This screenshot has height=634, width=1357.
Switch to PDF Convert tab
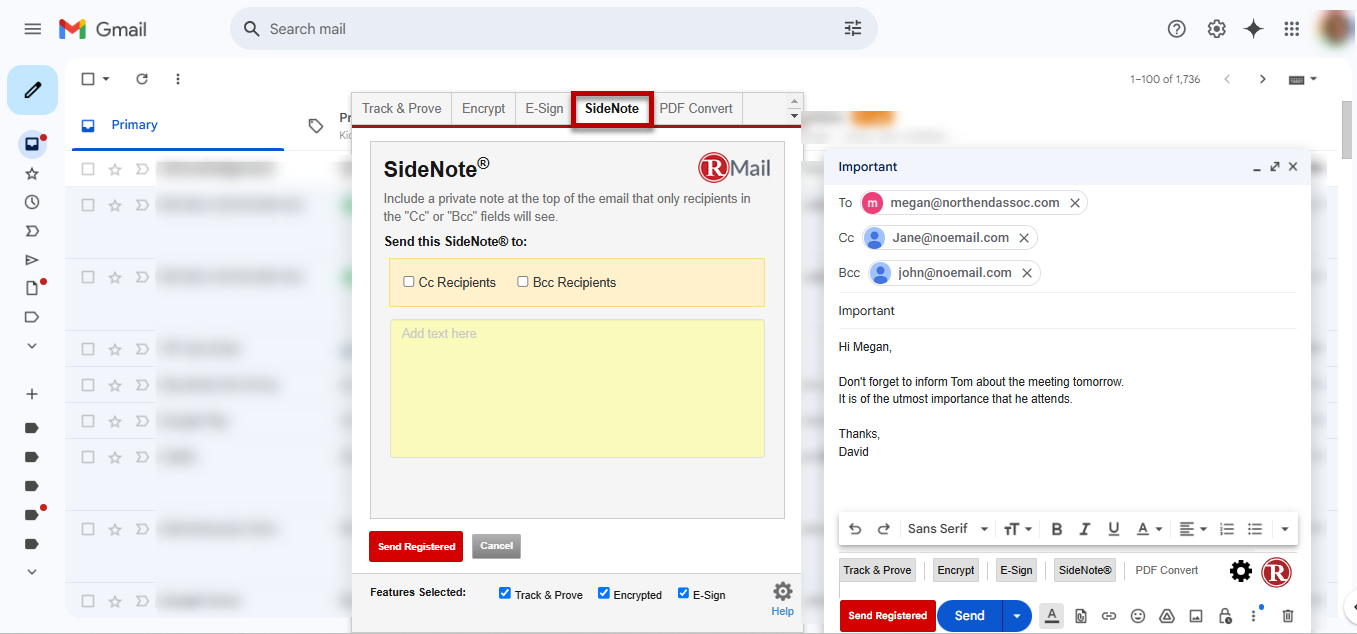[x=696, y=108]
